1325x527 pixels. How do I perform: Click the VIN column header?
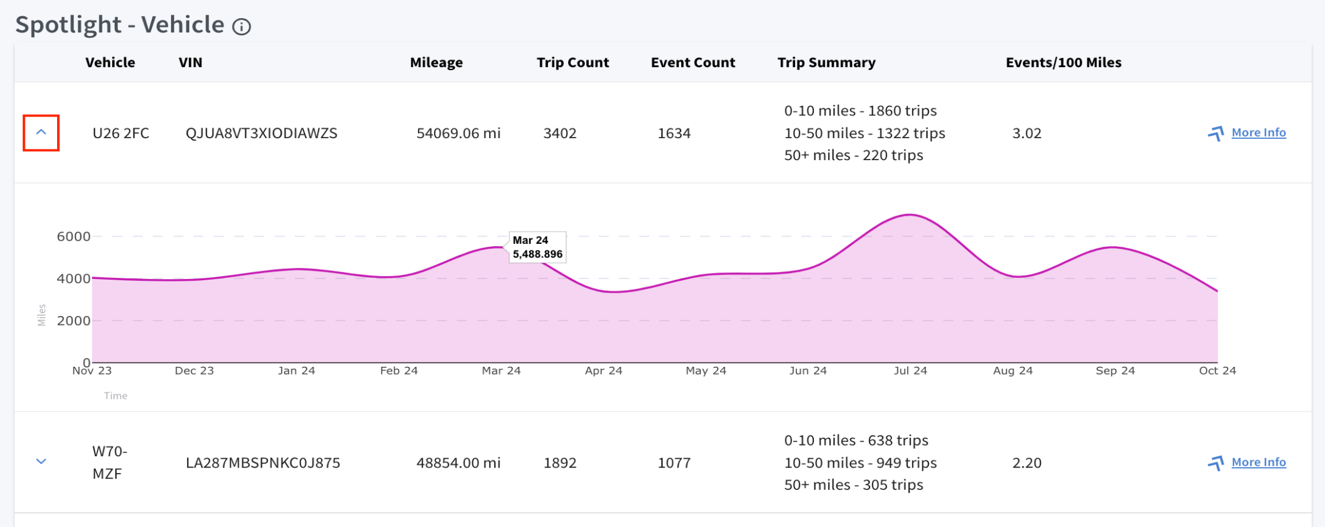pos(190,62)
